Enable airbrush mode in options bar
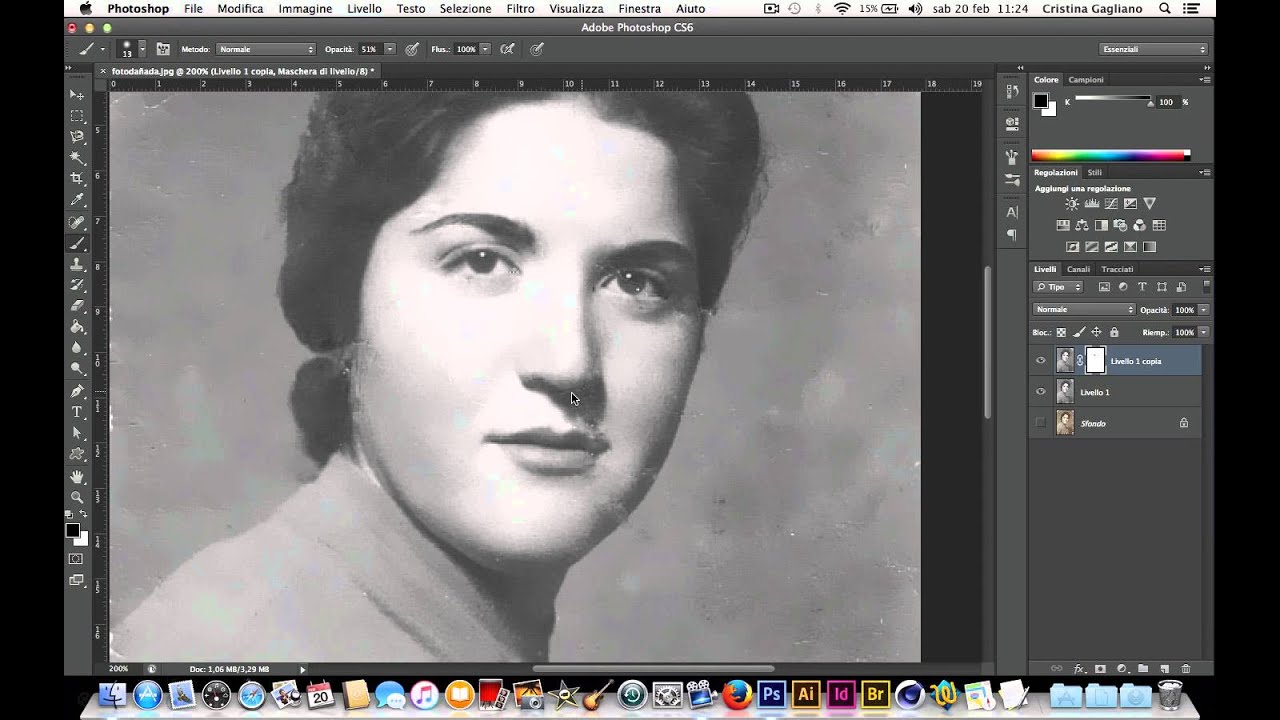Viewport: 1280px width, 720px height. pyautogui.click(x=508, y=49)
